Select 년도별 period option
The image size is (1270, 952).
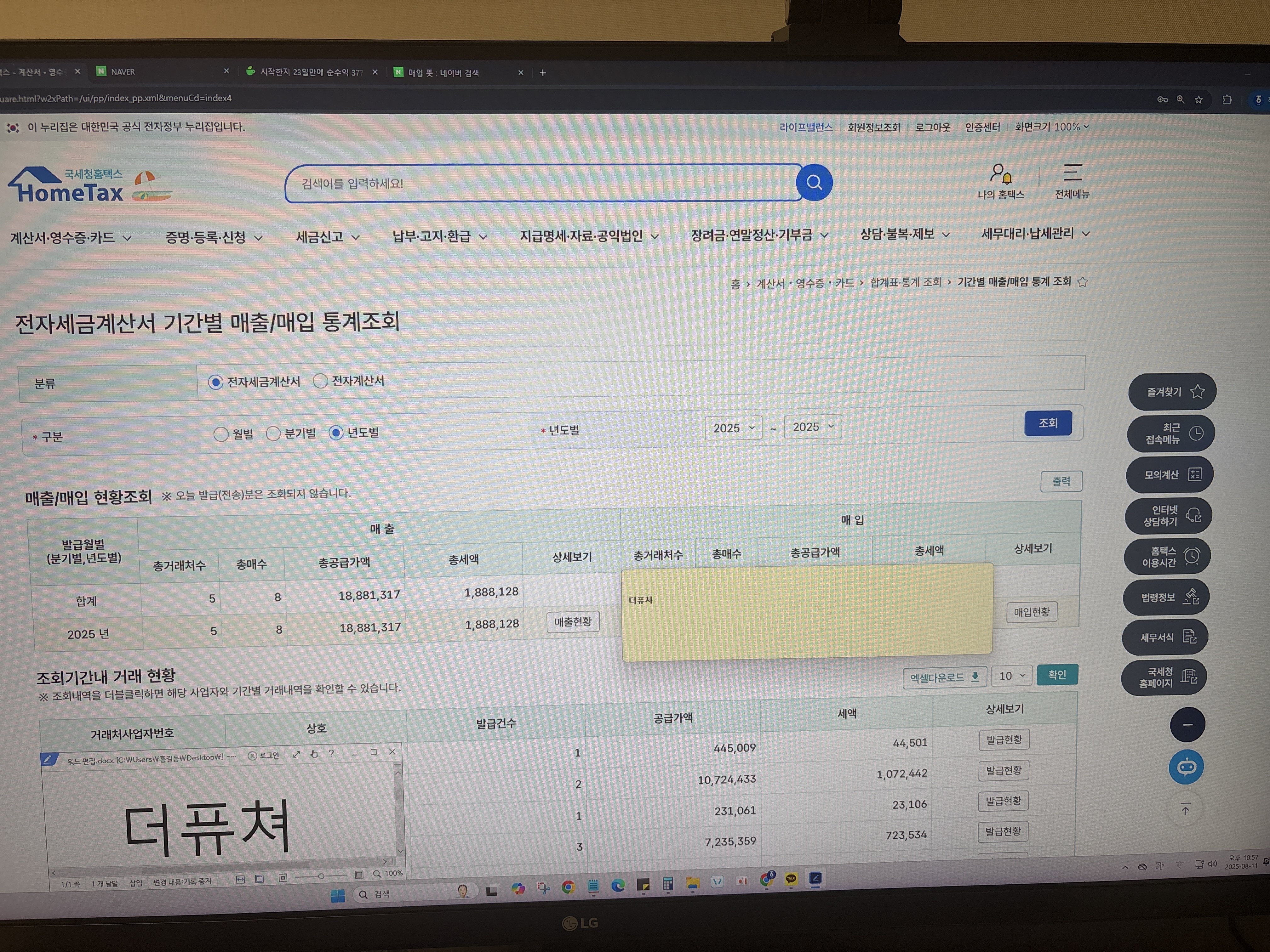pos(336,433)
